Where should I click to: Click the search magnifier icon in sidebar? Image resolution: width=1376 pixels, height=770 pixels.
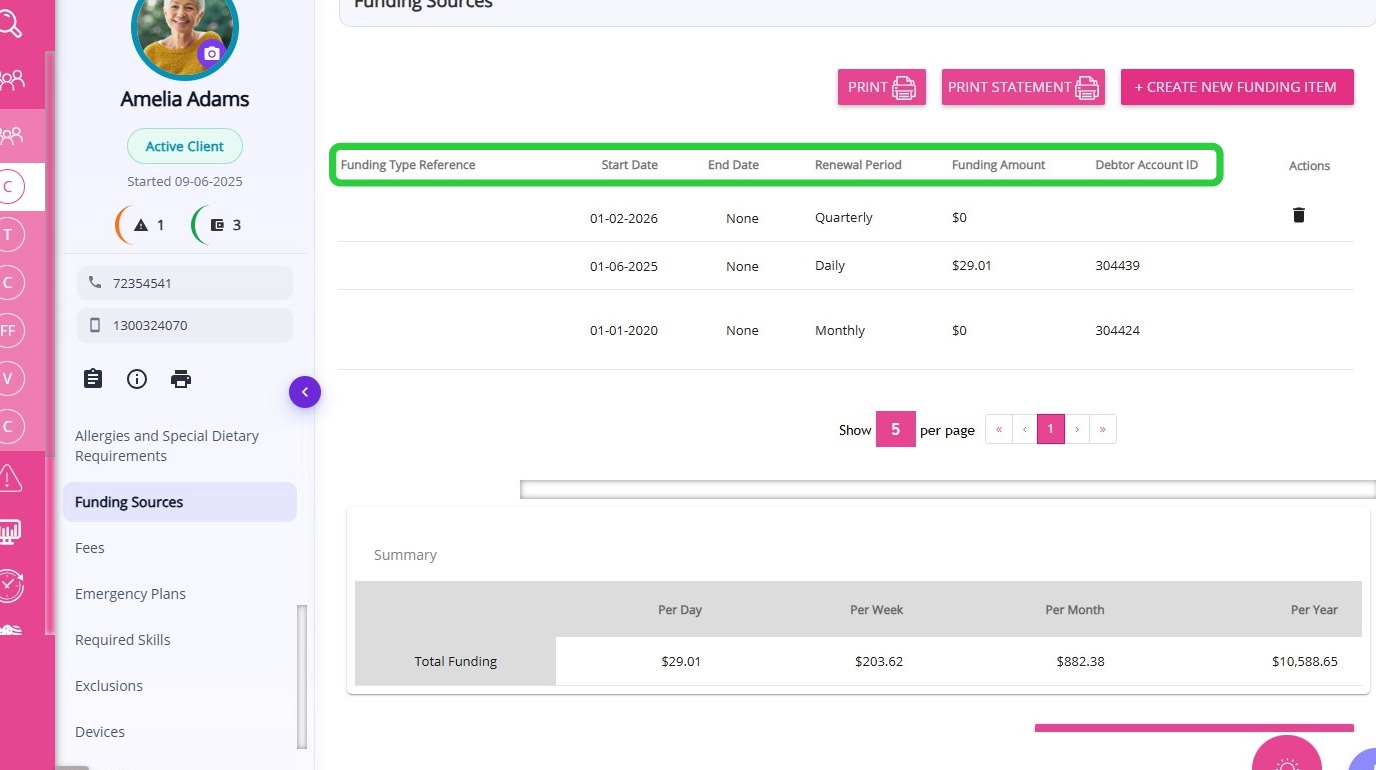coord(10,24)
